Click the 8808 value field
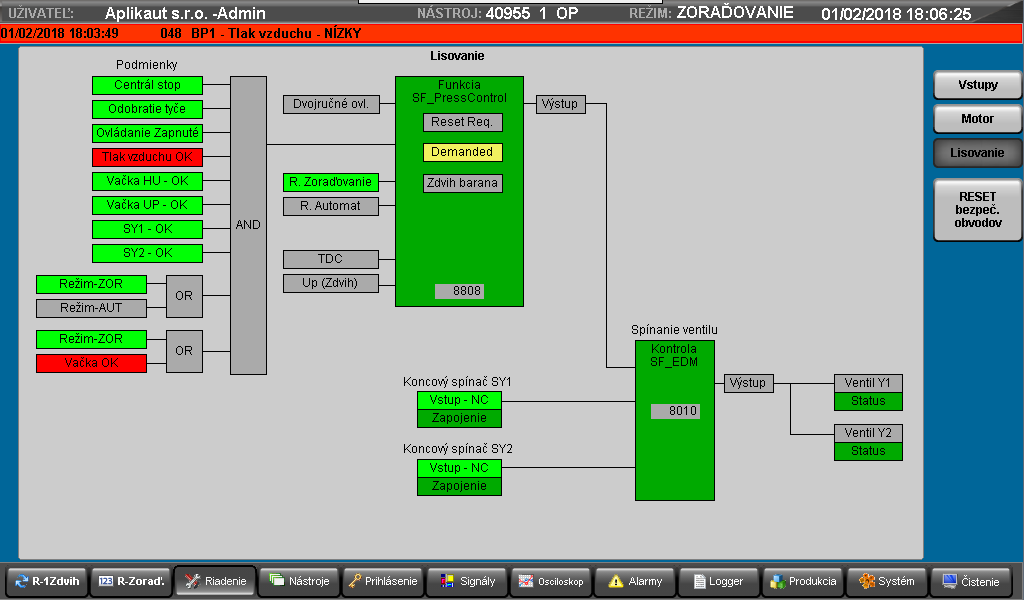Viewport: 1024px width, 600px height. point(460,291)
